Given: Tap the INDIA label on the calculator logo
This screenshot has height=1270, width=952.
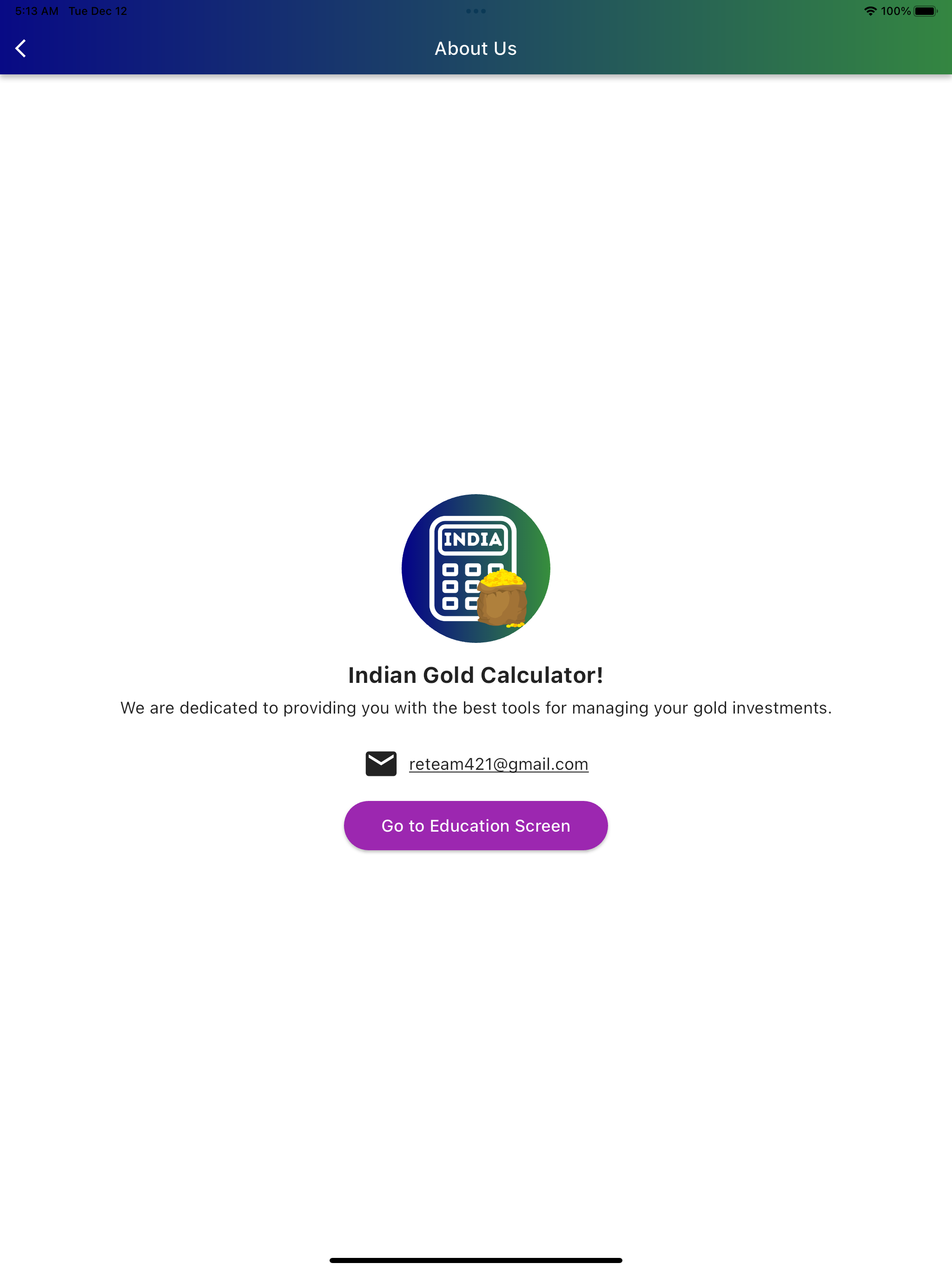Looking at the screenshot, I should (x=473, y=539).
